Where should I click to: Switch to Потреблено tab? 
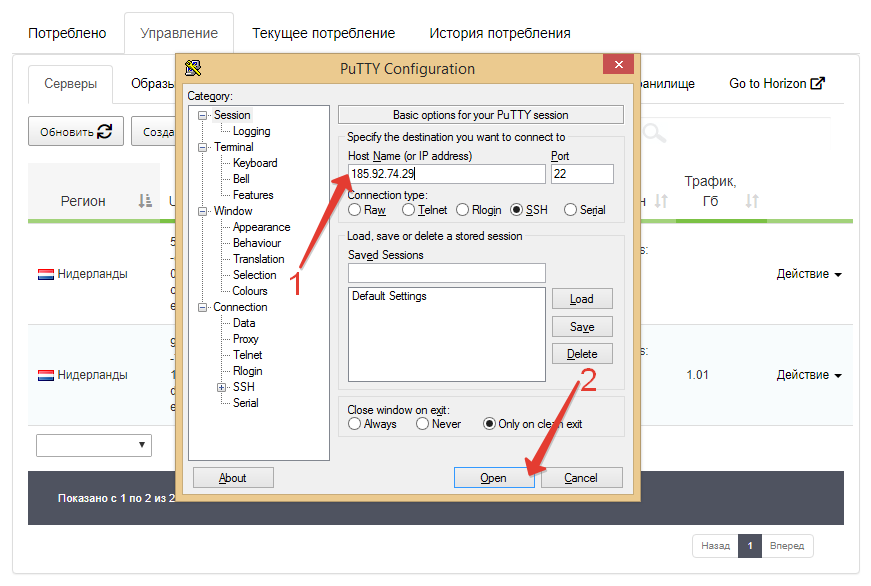tap(67, 33)
